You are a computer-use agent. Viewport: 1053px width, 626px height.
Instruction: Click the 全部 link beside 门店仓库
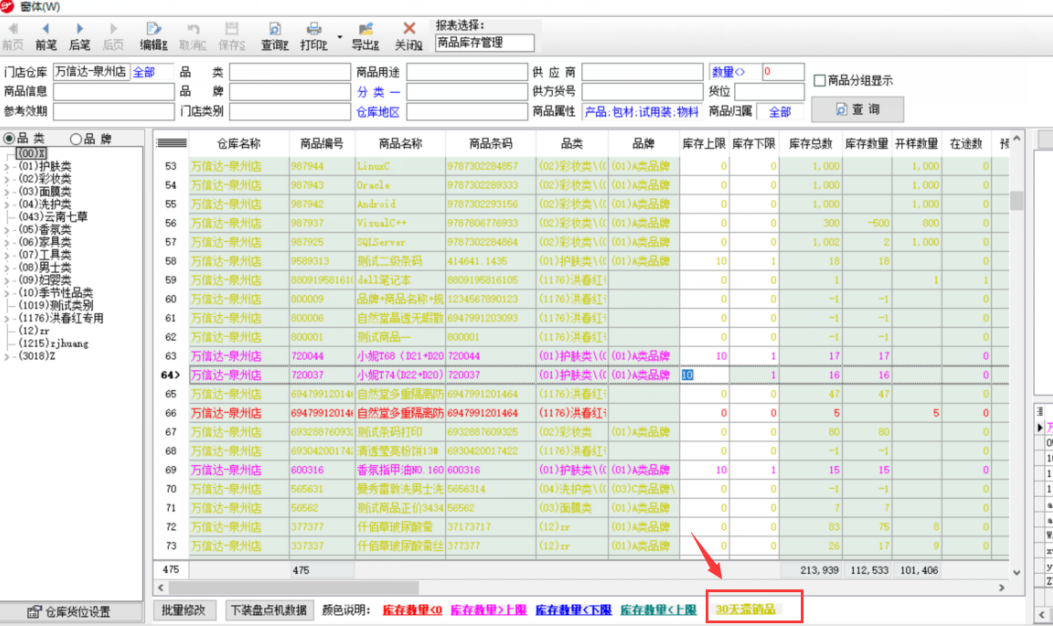click(x=144, y=72)
